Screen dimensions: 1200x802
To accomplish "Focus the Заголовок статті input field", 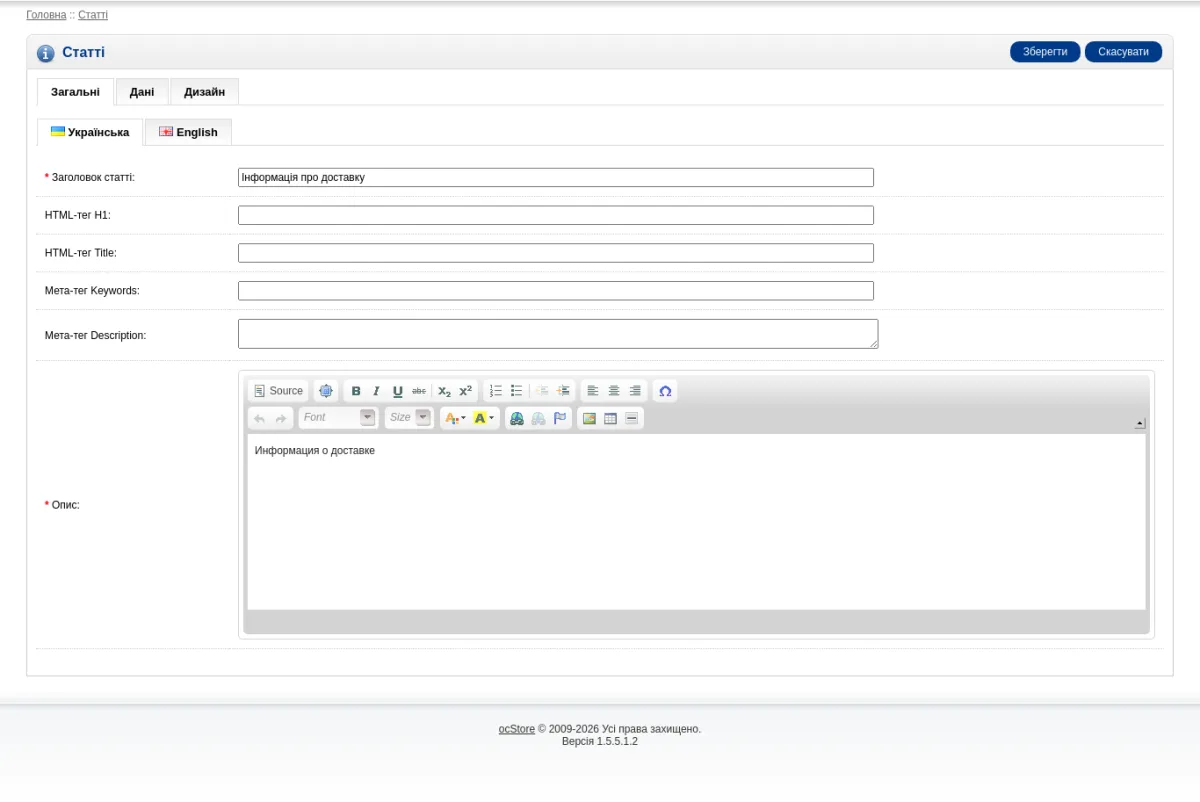I will (556, 177).
